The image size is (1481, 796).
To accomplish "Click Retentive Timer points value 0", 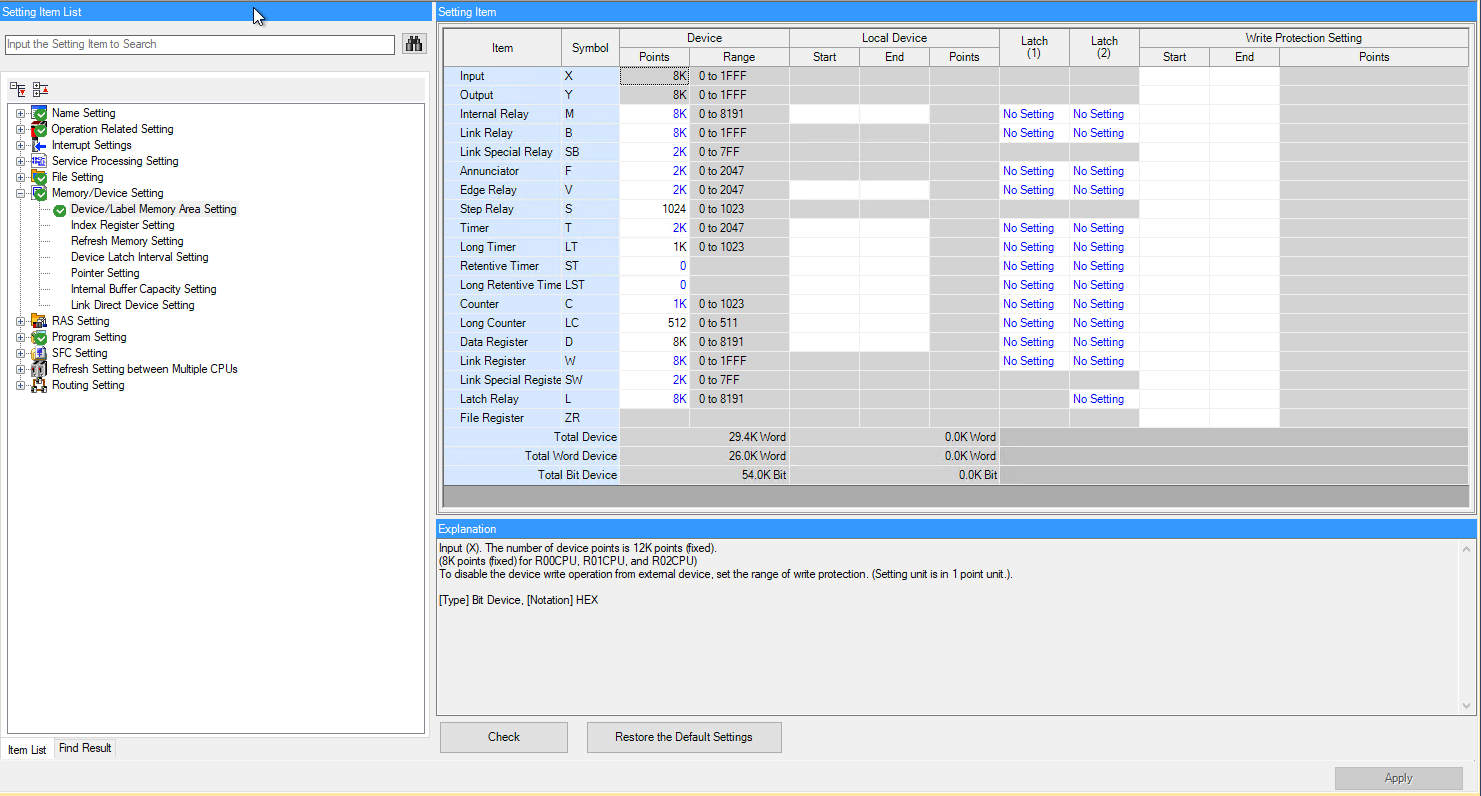I will 655,266.
